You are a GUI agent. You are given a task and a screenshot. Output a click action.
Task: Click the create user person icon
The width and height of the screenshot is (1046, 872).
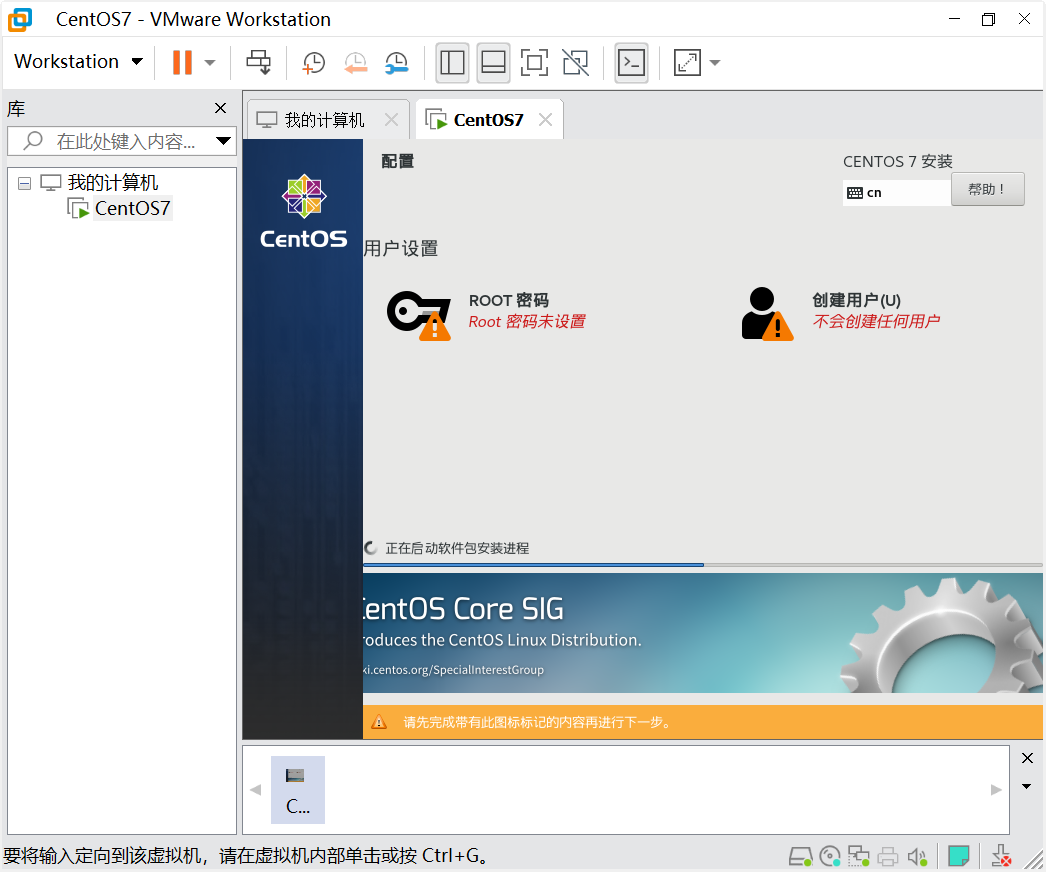point(767,314)
